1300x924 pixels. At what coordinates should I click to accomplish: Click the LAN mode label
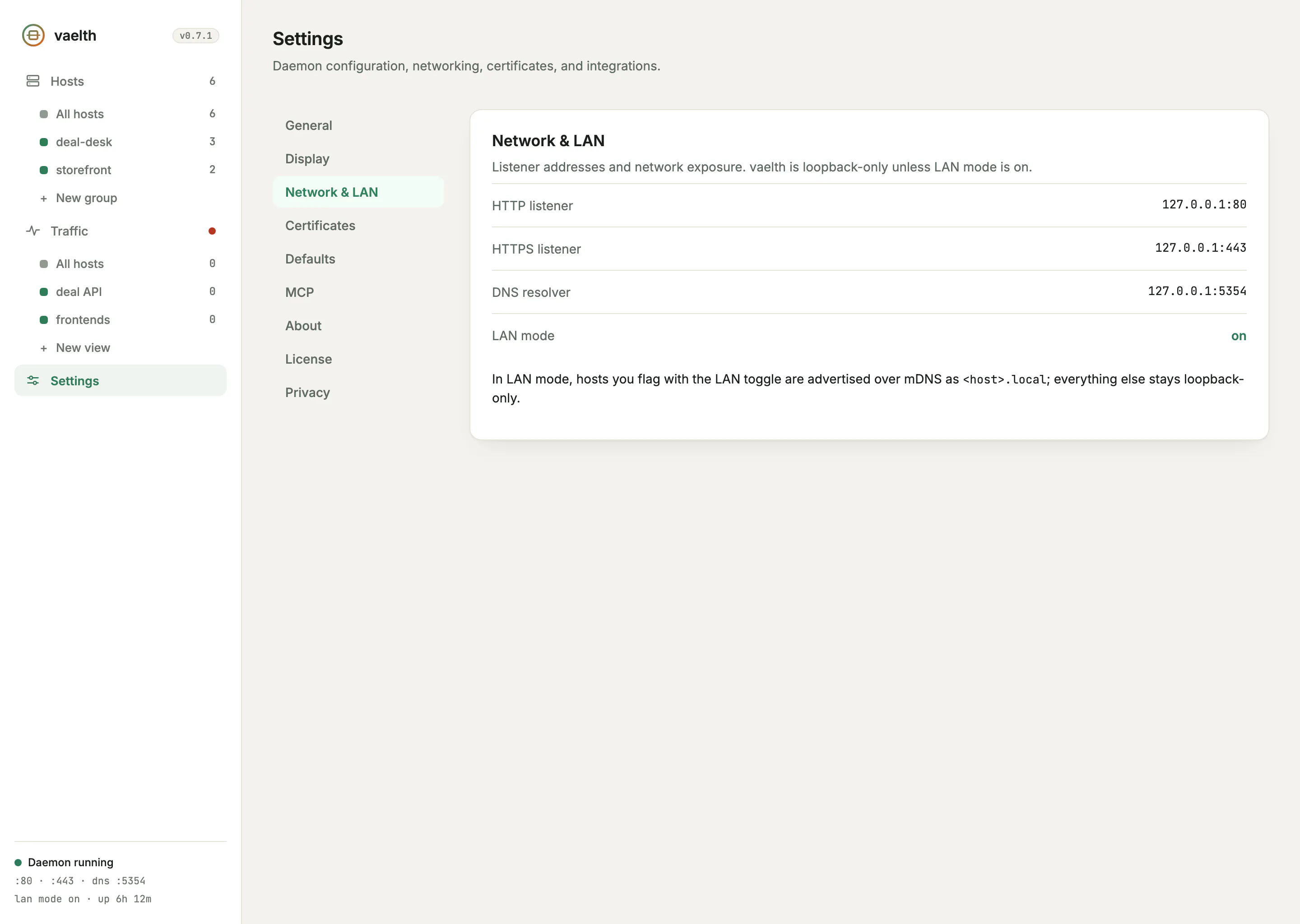(523, 336)
